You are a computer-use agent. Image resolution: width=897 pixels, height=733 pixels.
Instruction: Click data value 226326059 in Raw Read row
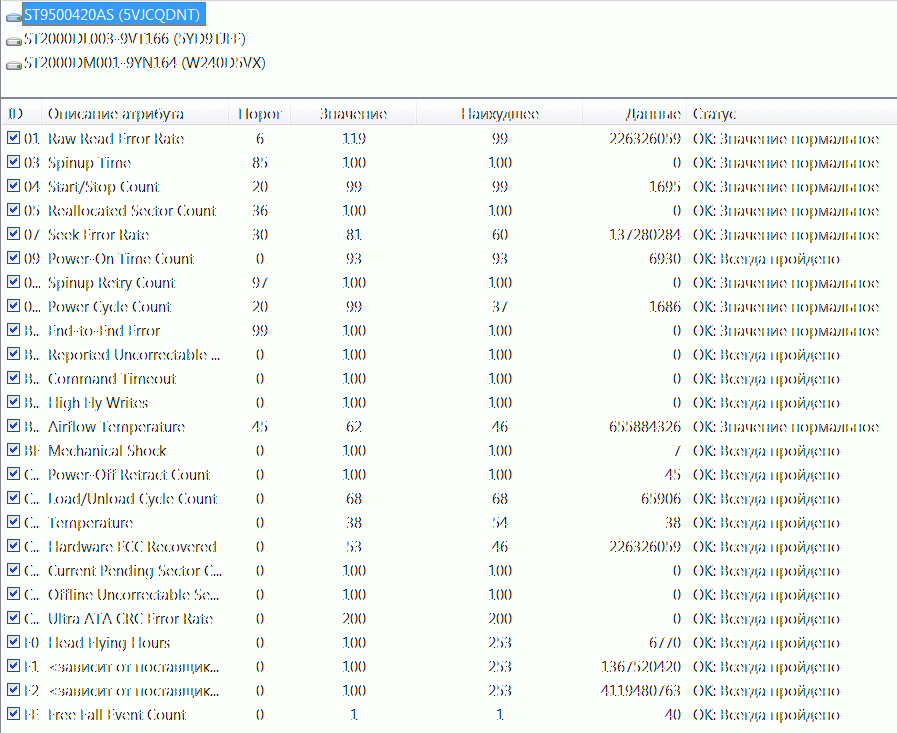pyautogui.click(x=645, y=138)
